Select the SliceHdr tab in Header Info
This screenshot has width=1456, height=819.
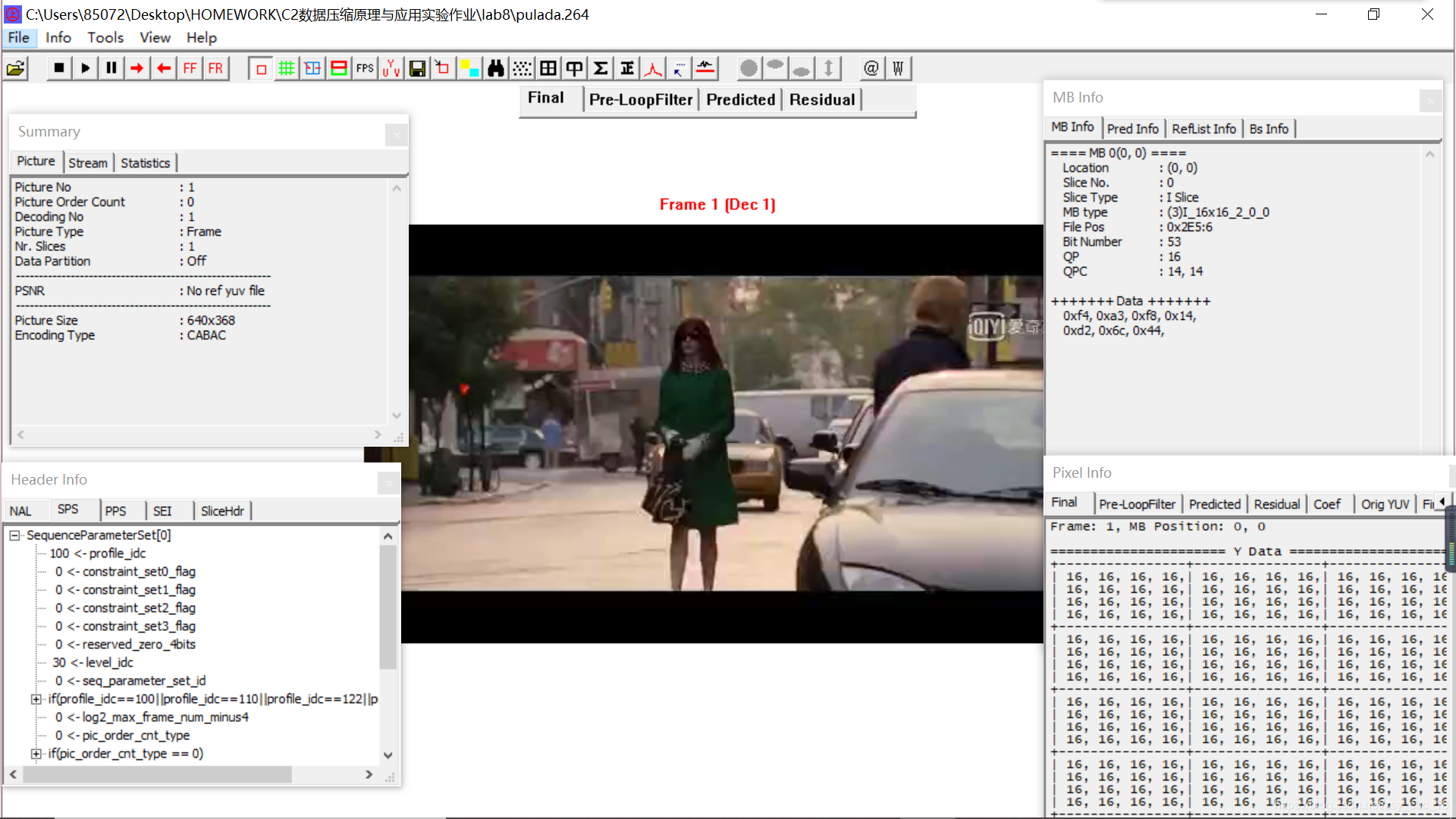(x=222, y=511)
